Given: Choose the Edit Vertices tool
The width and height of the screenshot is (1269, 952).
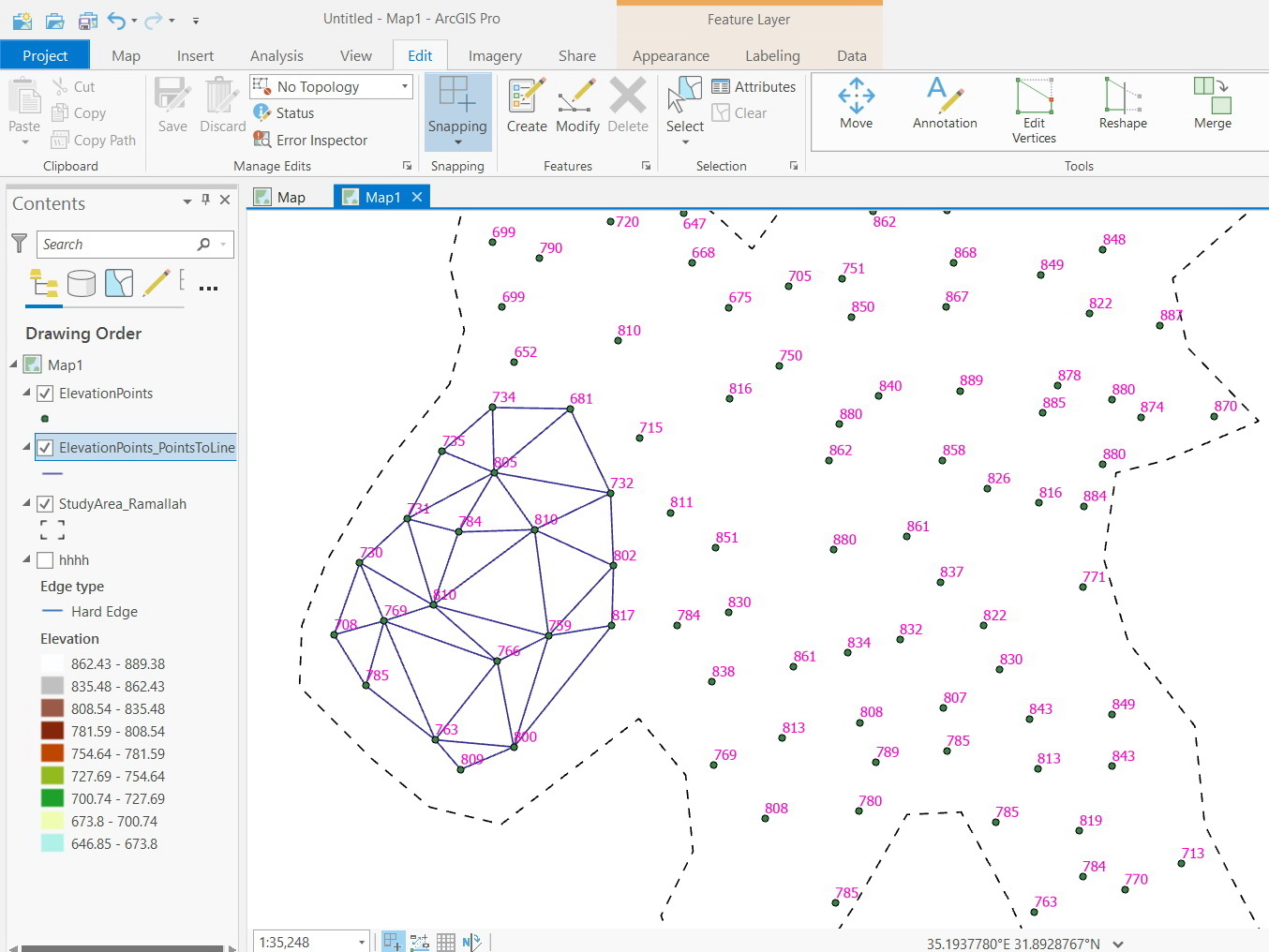Looking at the screenshot, I should pyautogui.click(x=1034, y=111).
